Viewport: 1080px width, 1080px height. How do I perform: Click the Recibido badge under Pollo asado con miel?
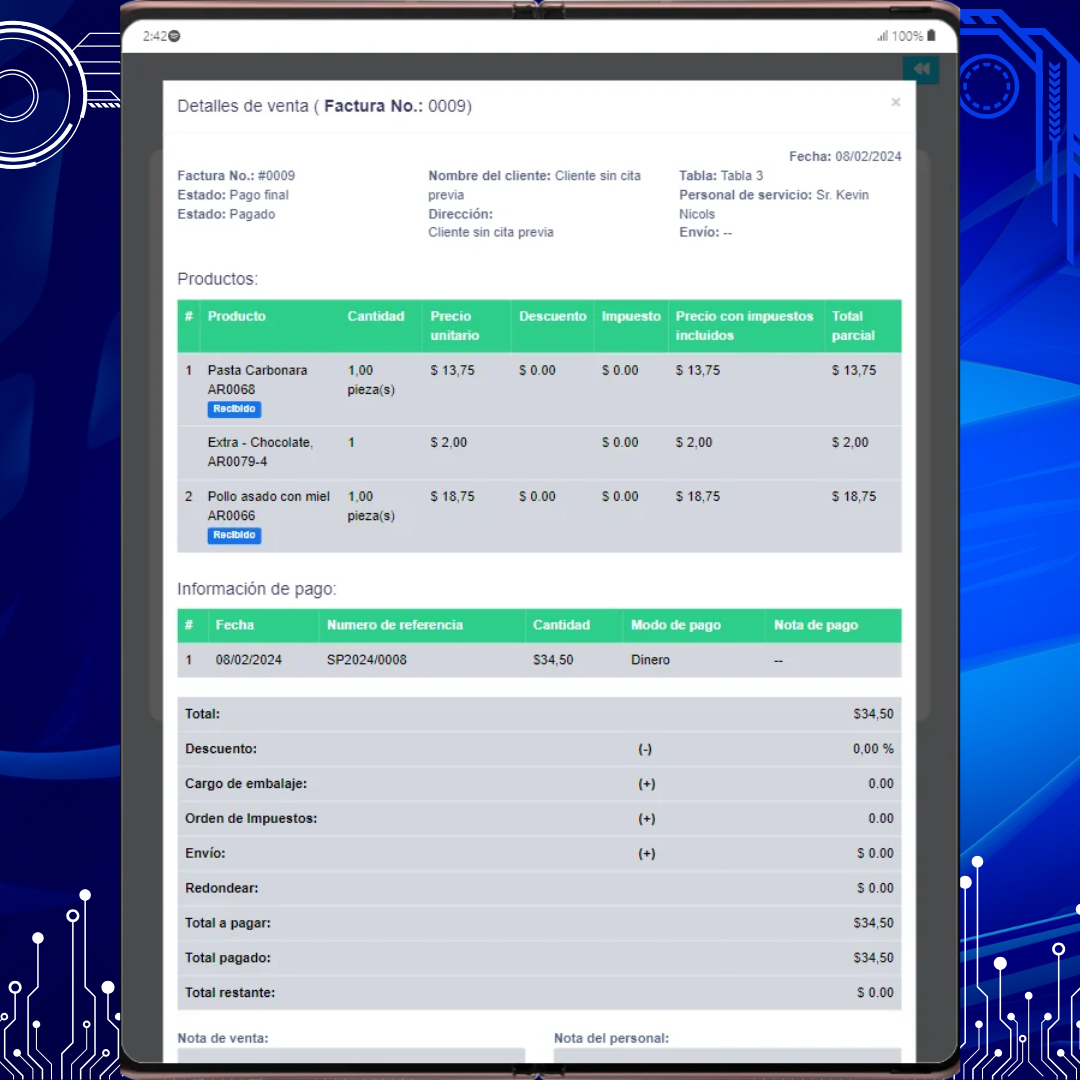coord(234,535)
